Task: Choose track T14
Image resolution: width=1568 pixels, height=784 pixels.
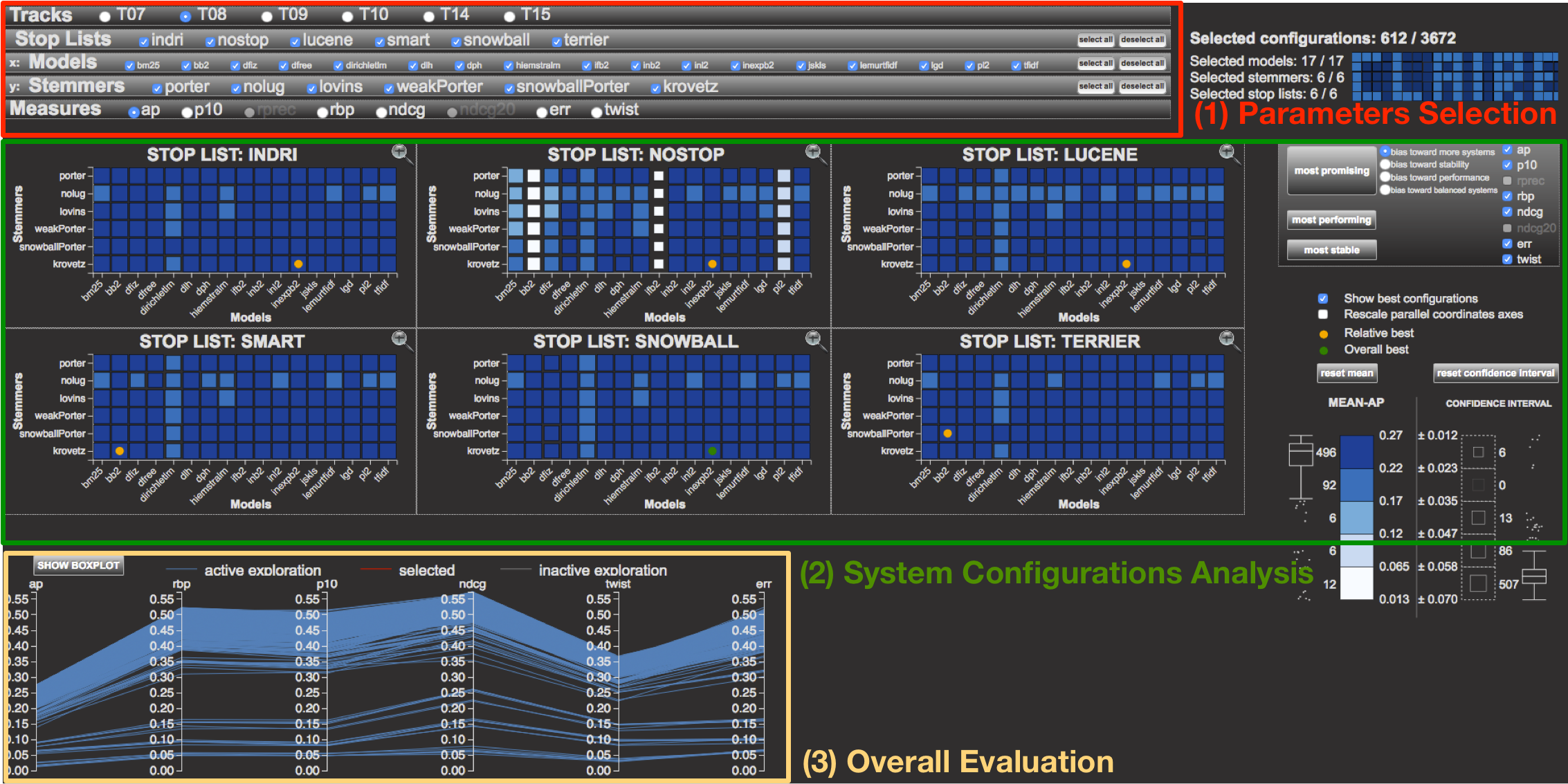Action: [429, 16]
